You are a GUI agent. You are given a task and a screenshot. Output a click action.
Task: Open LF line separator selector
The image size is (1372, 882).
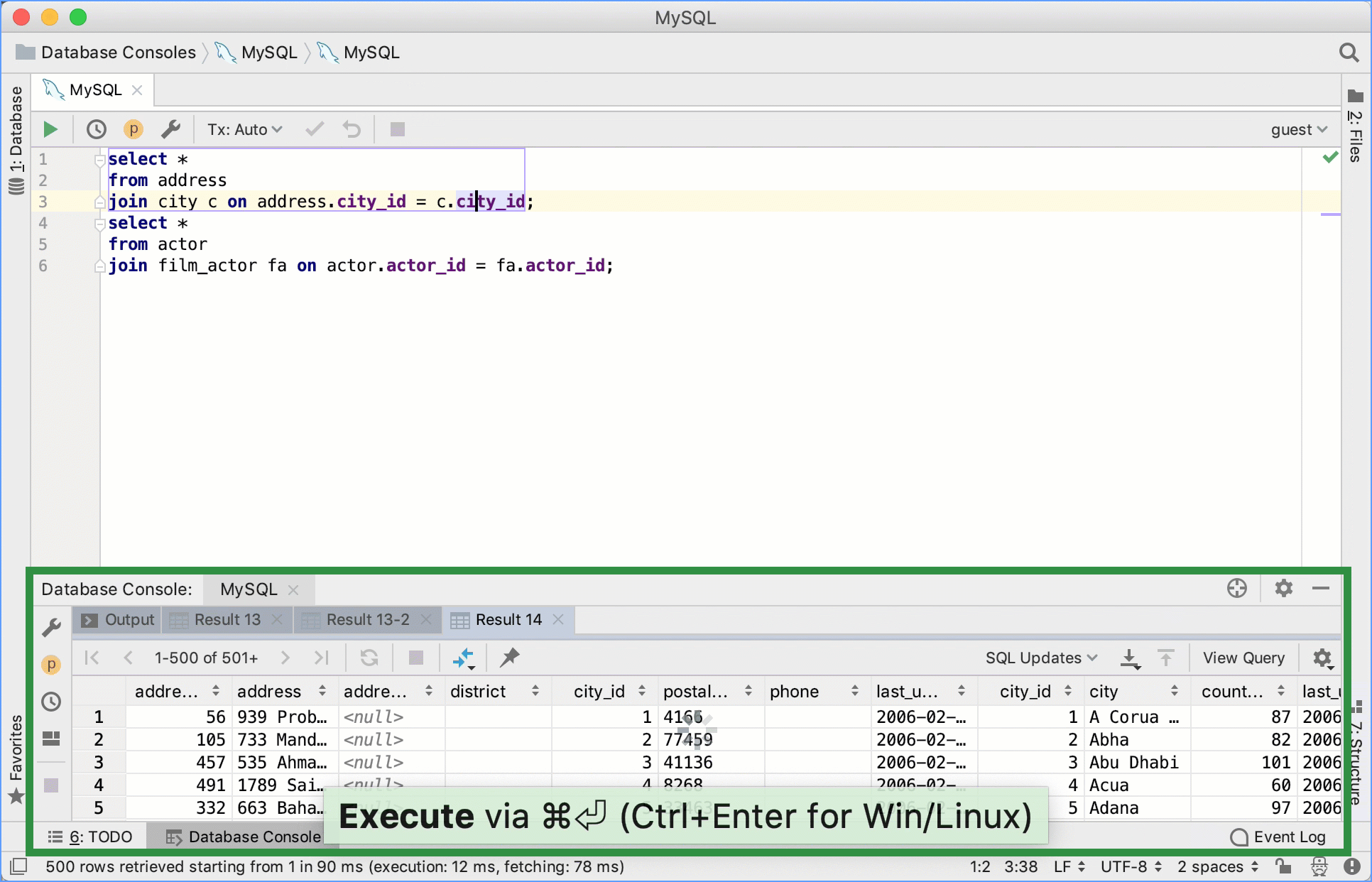(1069, 866)
